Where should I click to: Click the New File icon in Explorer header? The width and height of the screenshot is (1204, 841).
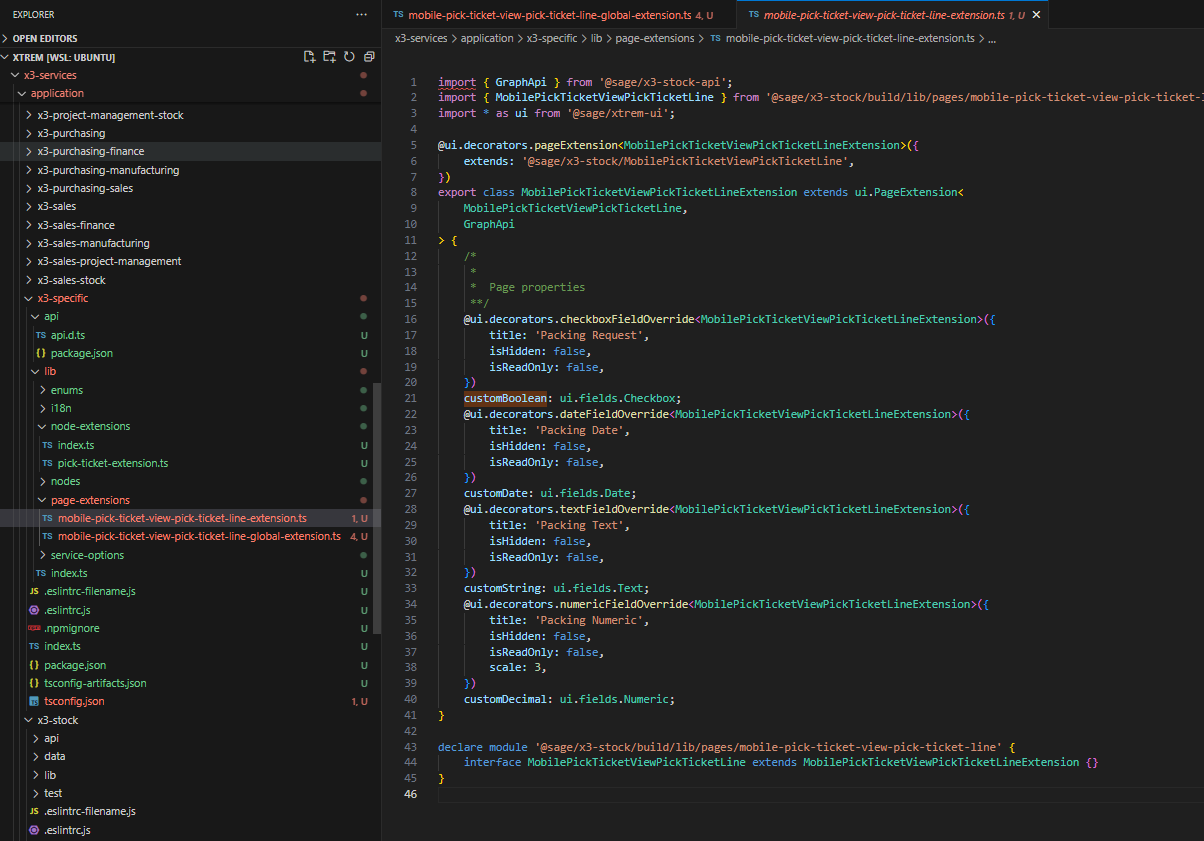[x=309, y=57]
